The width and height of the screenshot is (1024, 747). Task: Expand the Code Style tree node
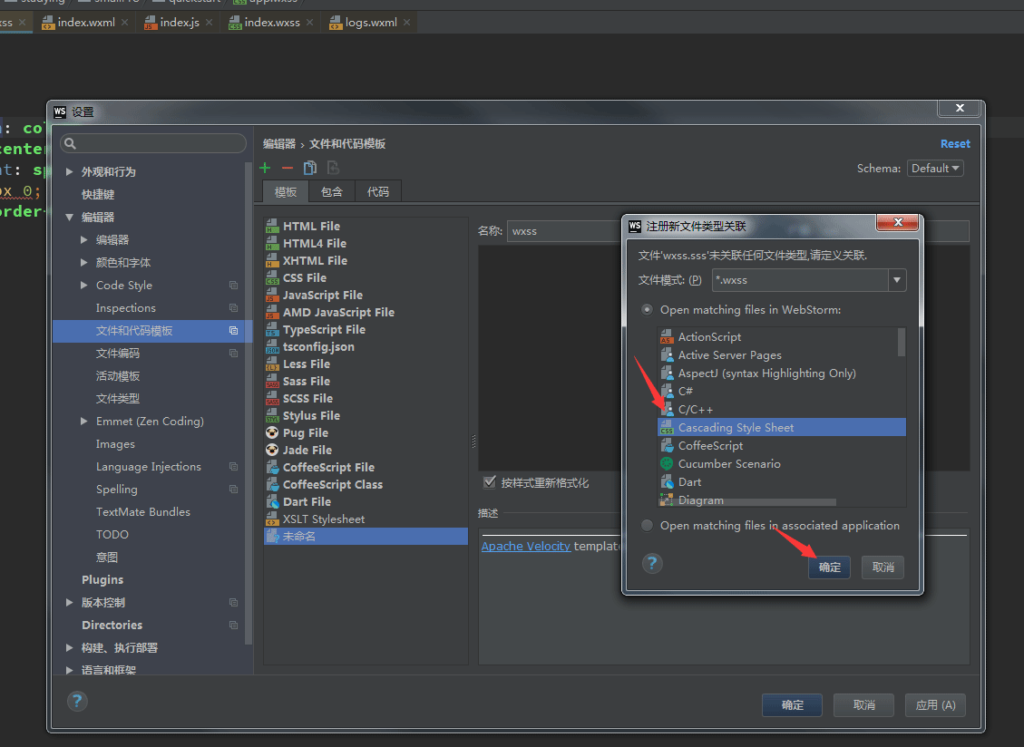[x=84, y=285]
